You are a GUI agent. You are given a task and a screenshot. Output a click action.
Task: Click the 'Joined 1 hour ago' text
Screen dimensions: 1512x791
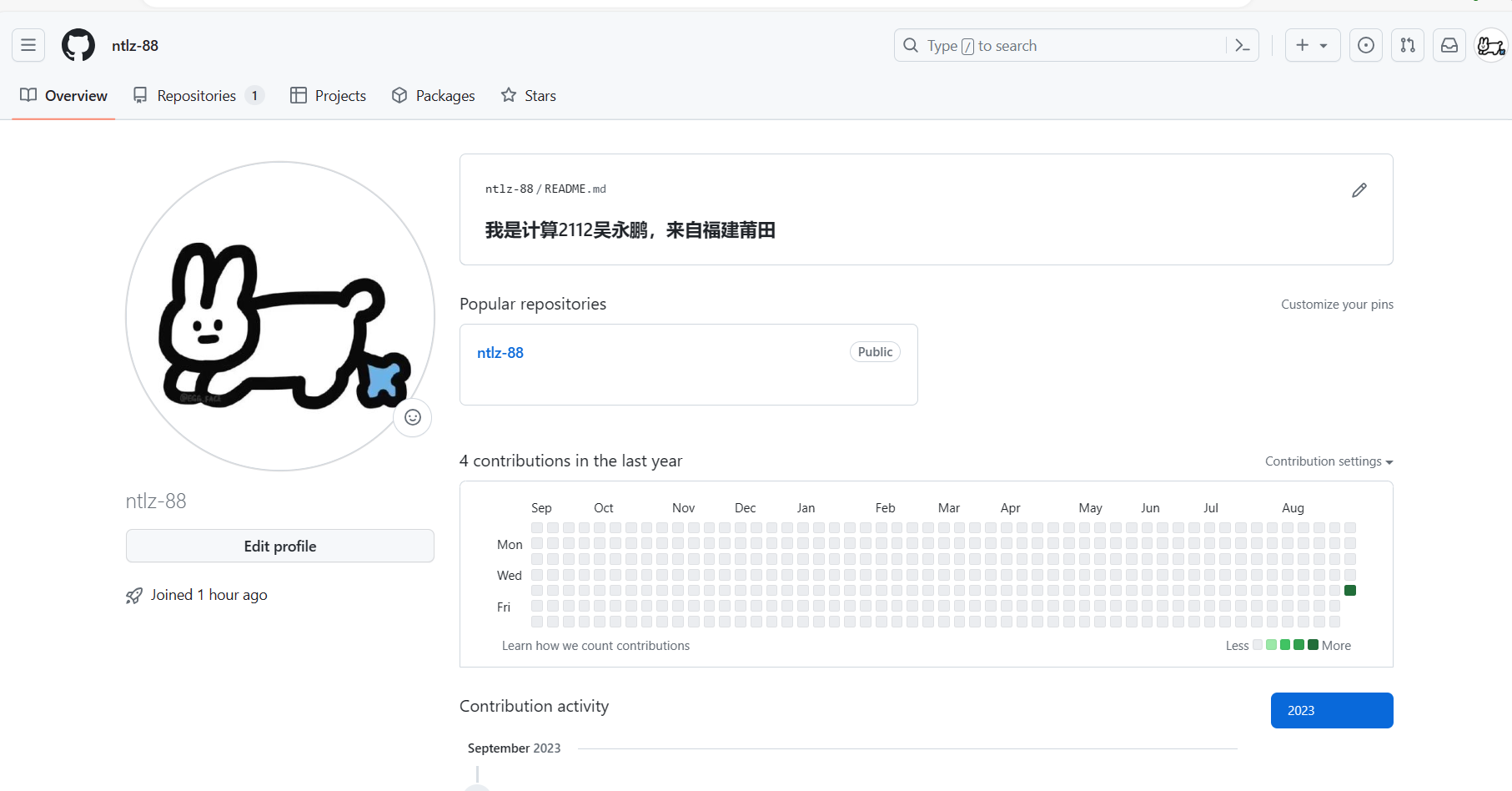tap(208, 595)
